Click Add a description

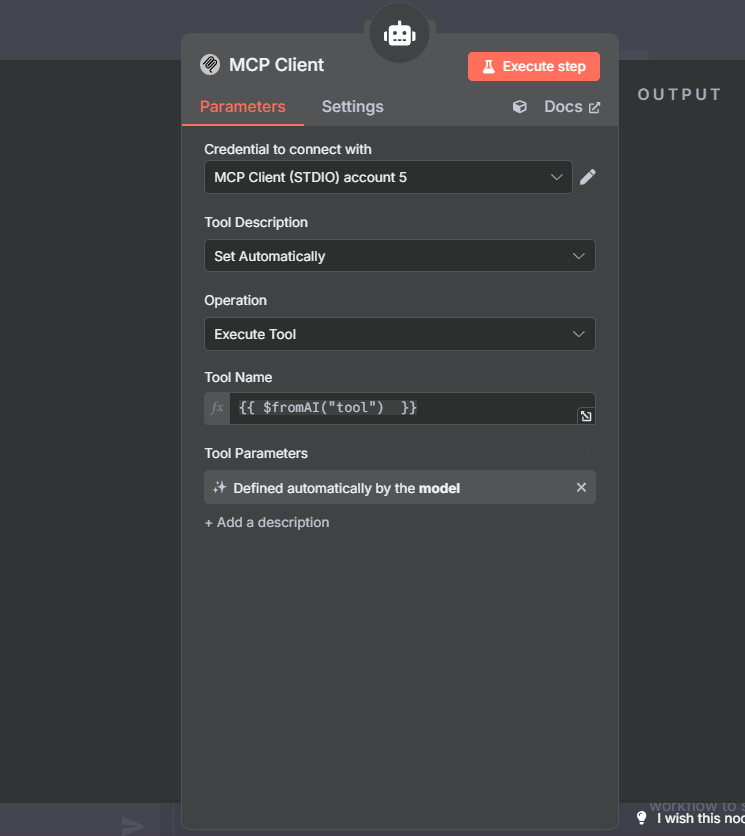click(x=266, y=522)
